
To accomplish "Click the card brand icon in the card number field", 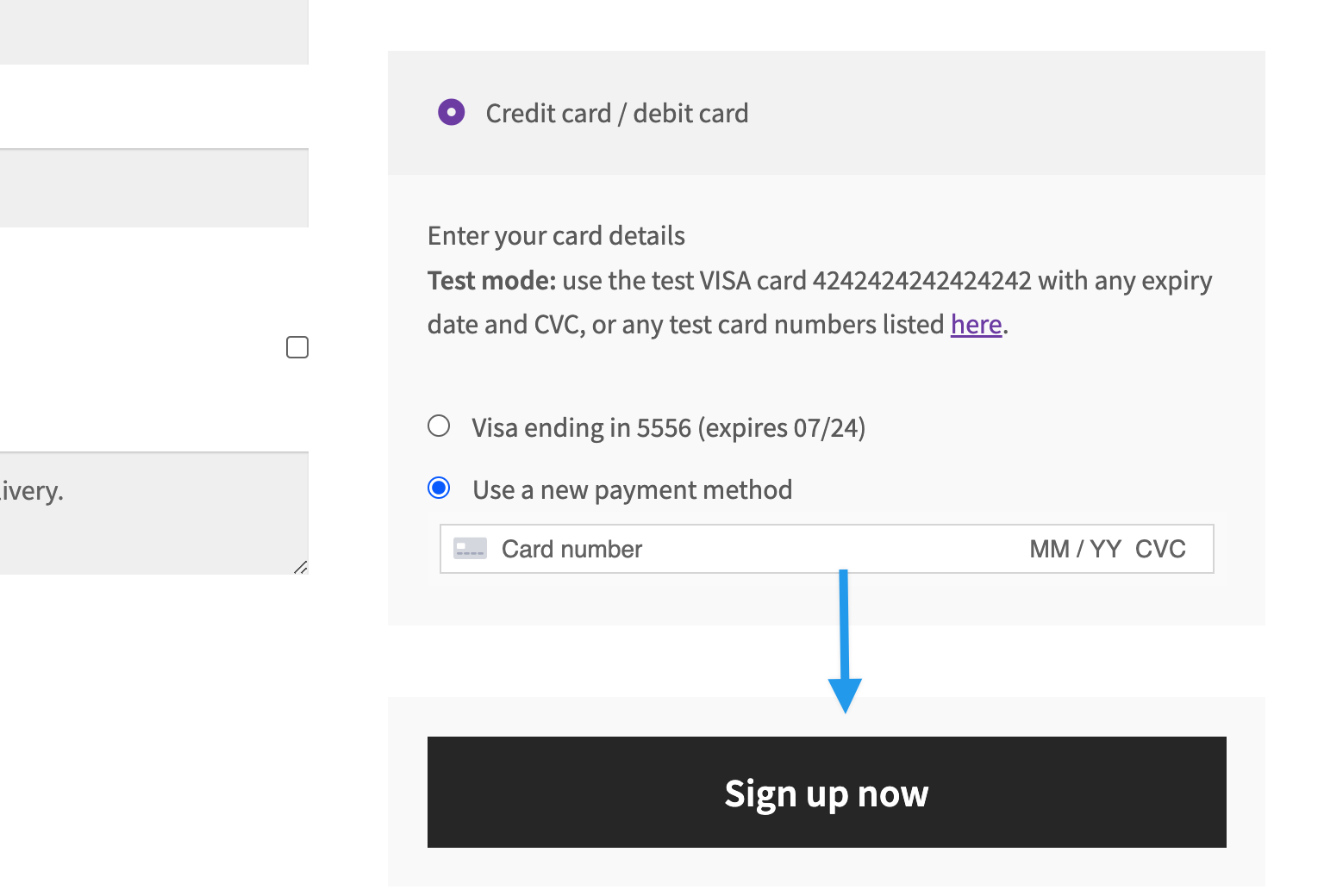I will click(470, 549).
